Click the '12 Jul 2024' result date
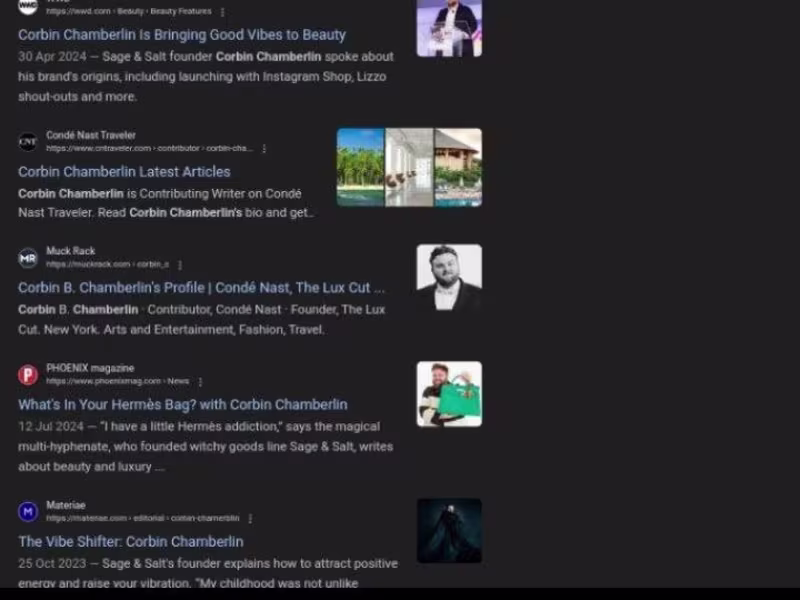 [x=51, y=427]
